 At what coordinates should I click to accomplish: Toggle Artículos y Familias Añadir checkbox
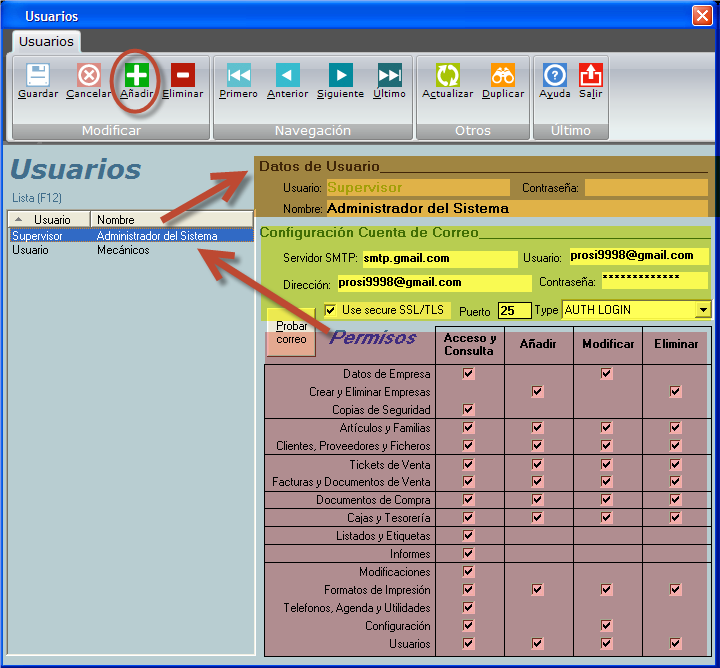click(x=537, y=427)
